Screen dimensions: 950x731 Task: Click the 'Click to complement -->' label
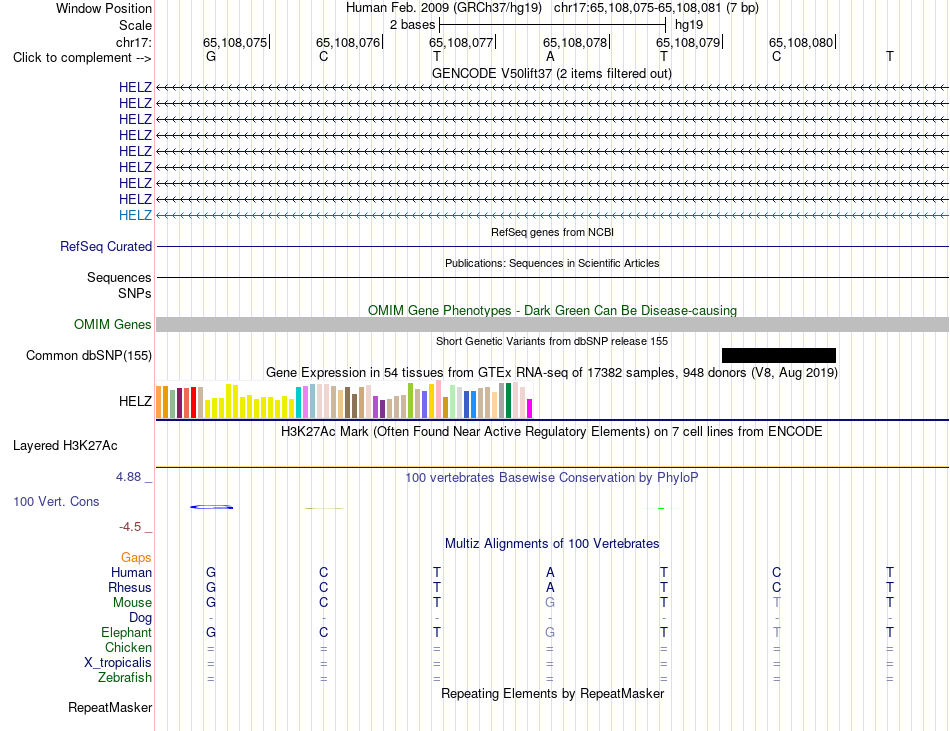[82, 58]
